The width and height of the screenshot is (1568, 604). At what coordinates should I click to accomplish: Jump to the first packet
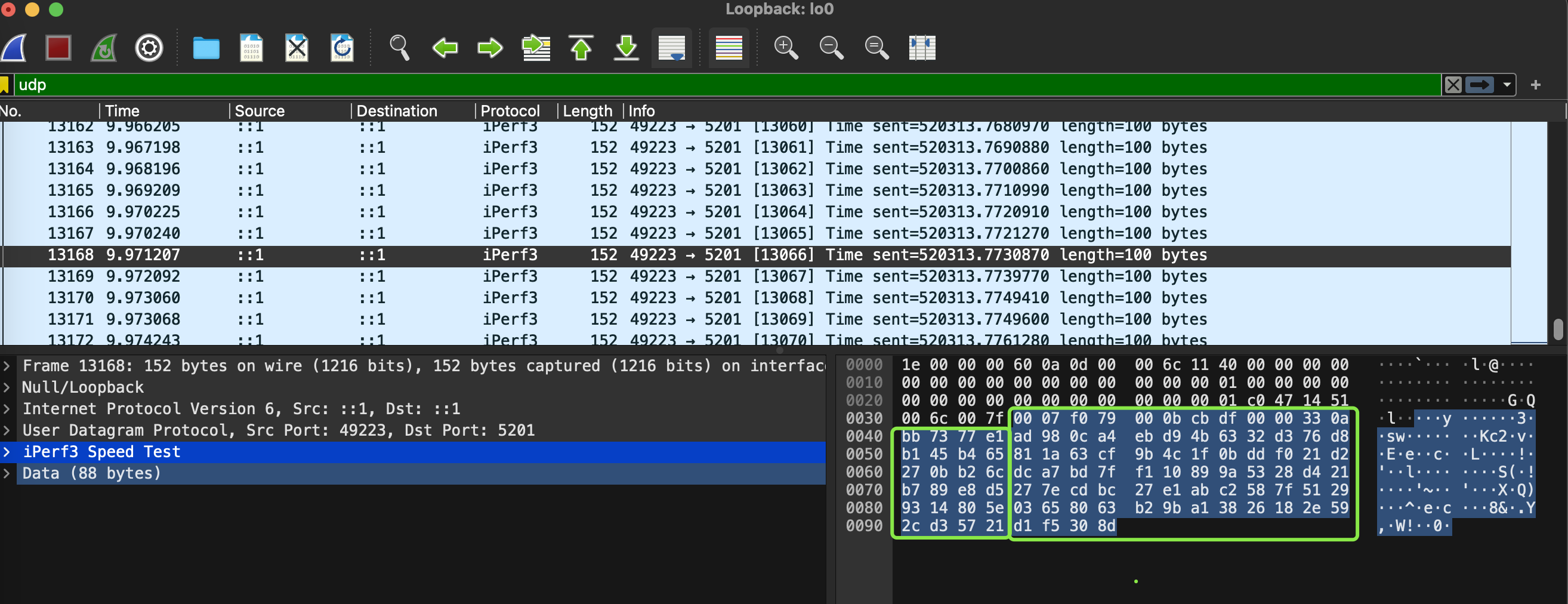581,48
